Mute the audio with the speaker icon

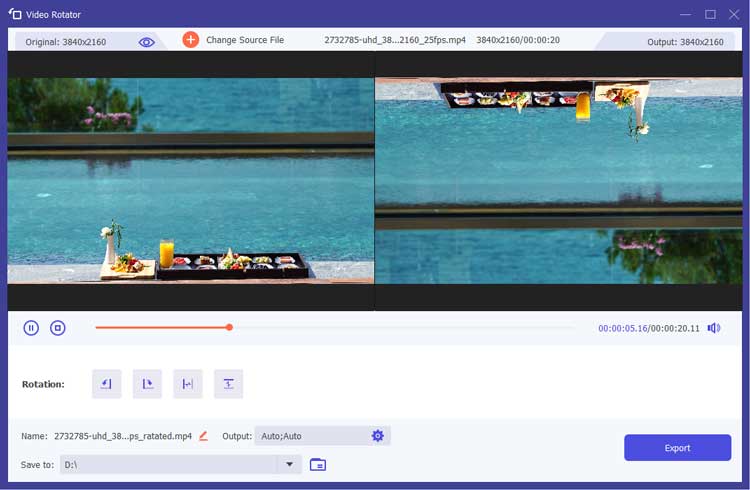click(714, 328)
